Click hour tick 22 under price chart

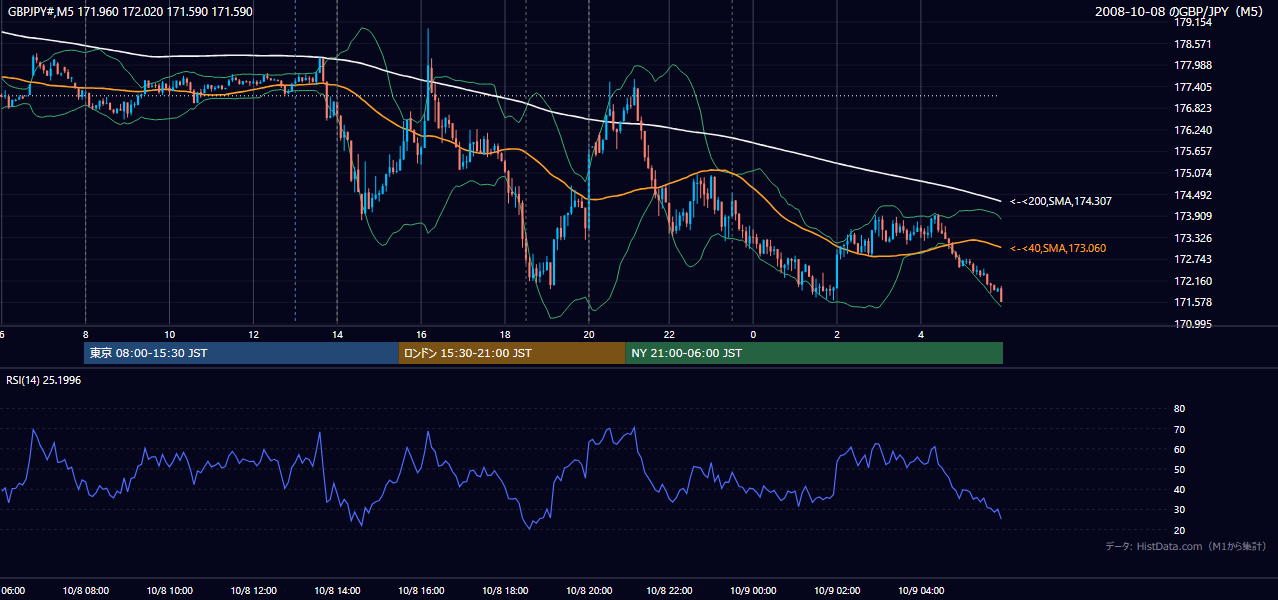670,334
